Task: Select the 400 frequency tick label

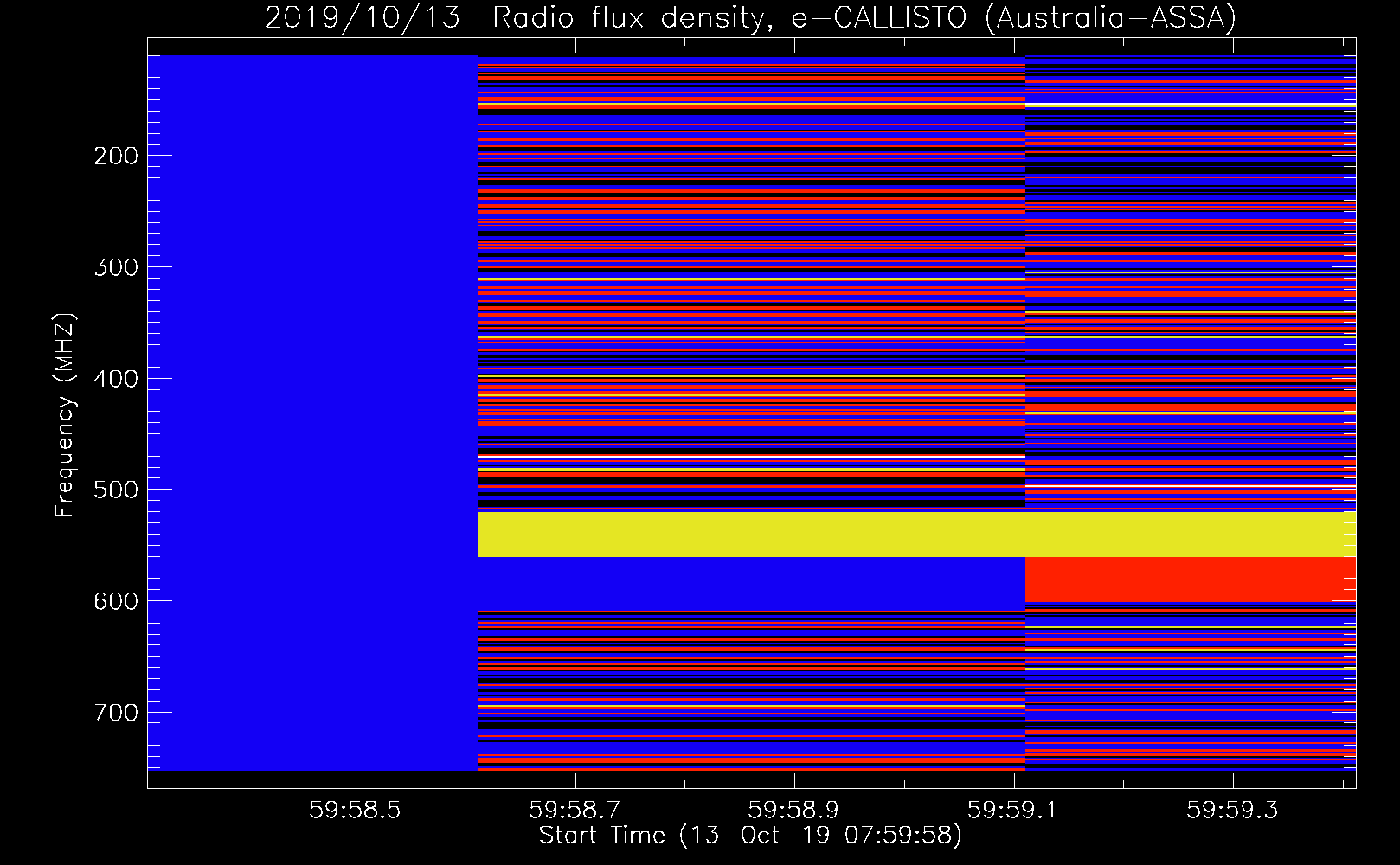Action: click(x=116, y=379)
